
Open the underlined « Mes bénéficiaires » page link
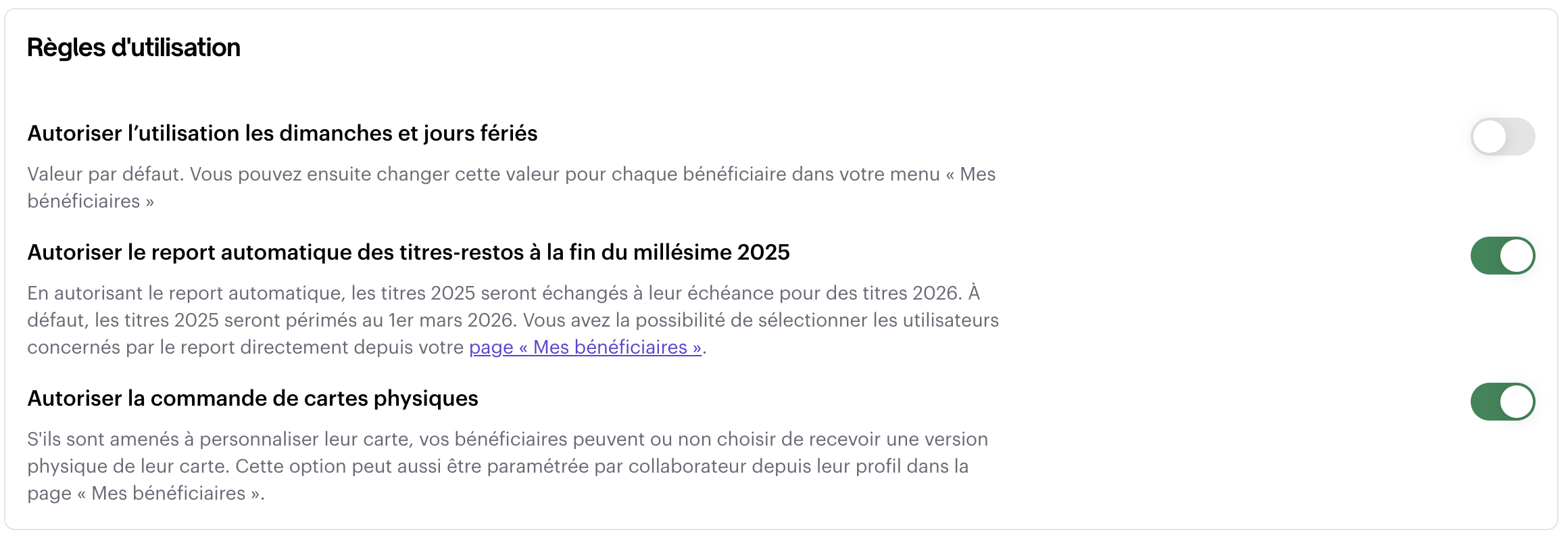[585, 348]
